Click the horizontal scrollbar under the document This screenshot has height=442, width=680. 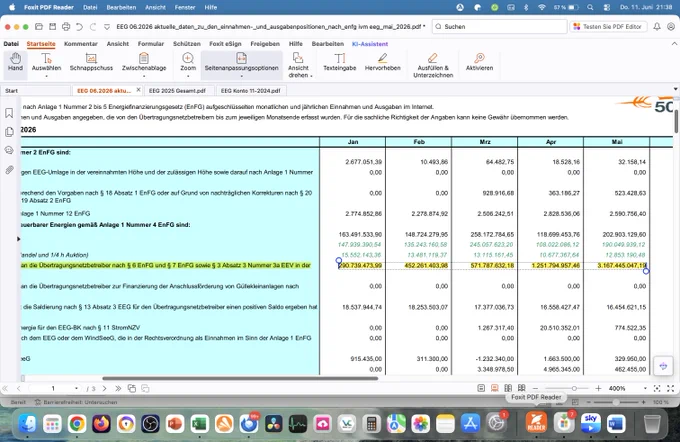[x=240, y=378]
